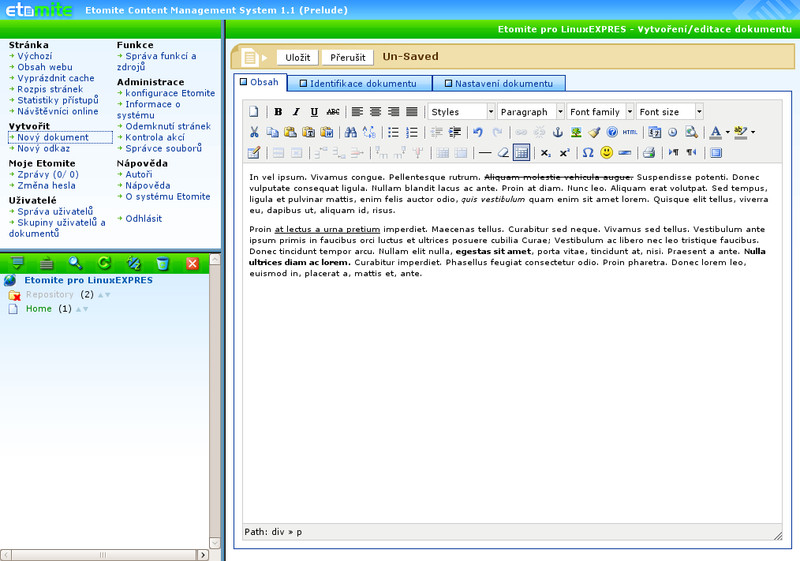
Task: Create new blank document icon in editor
Action: [x=254, y=112]
